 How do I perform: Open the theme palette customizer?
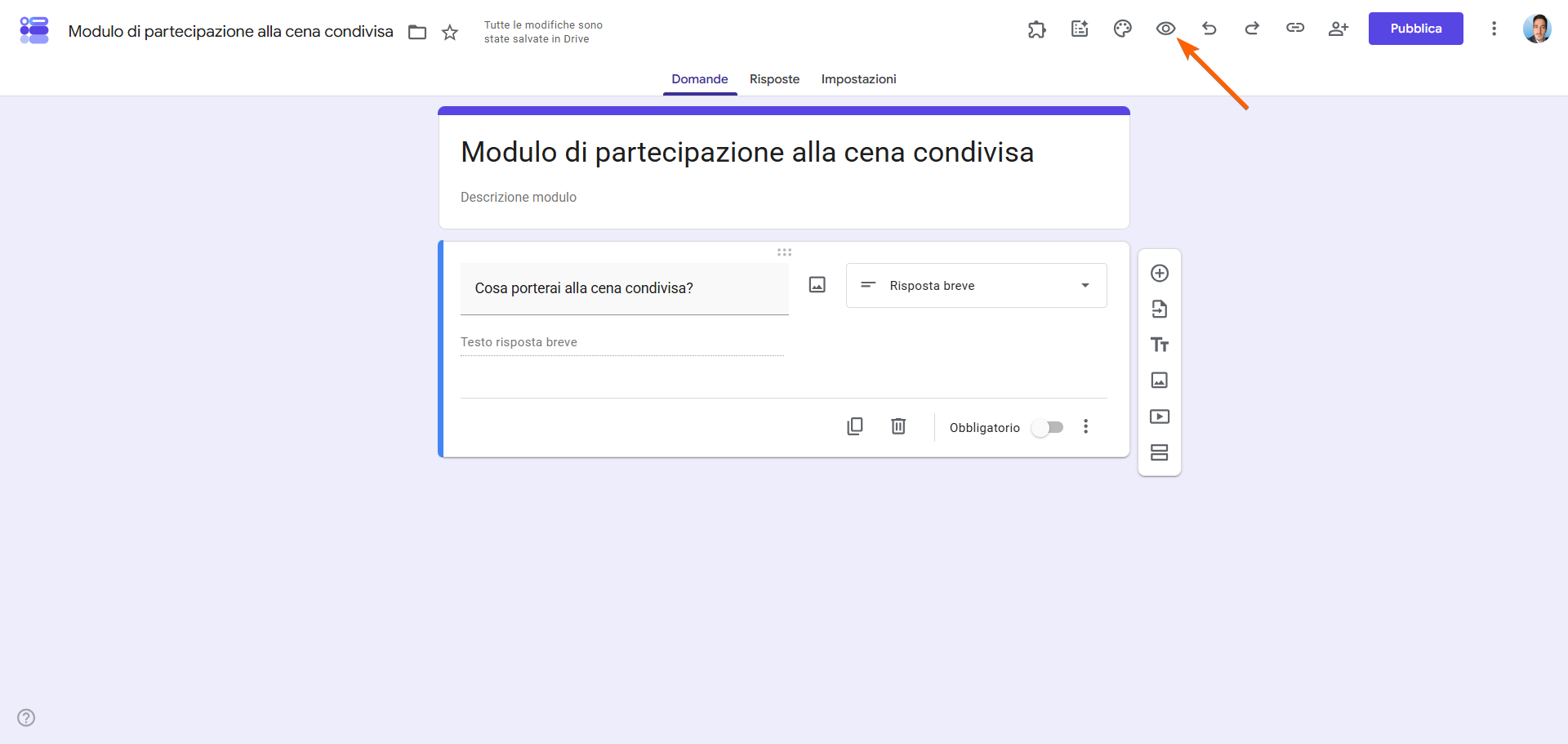1123,29
